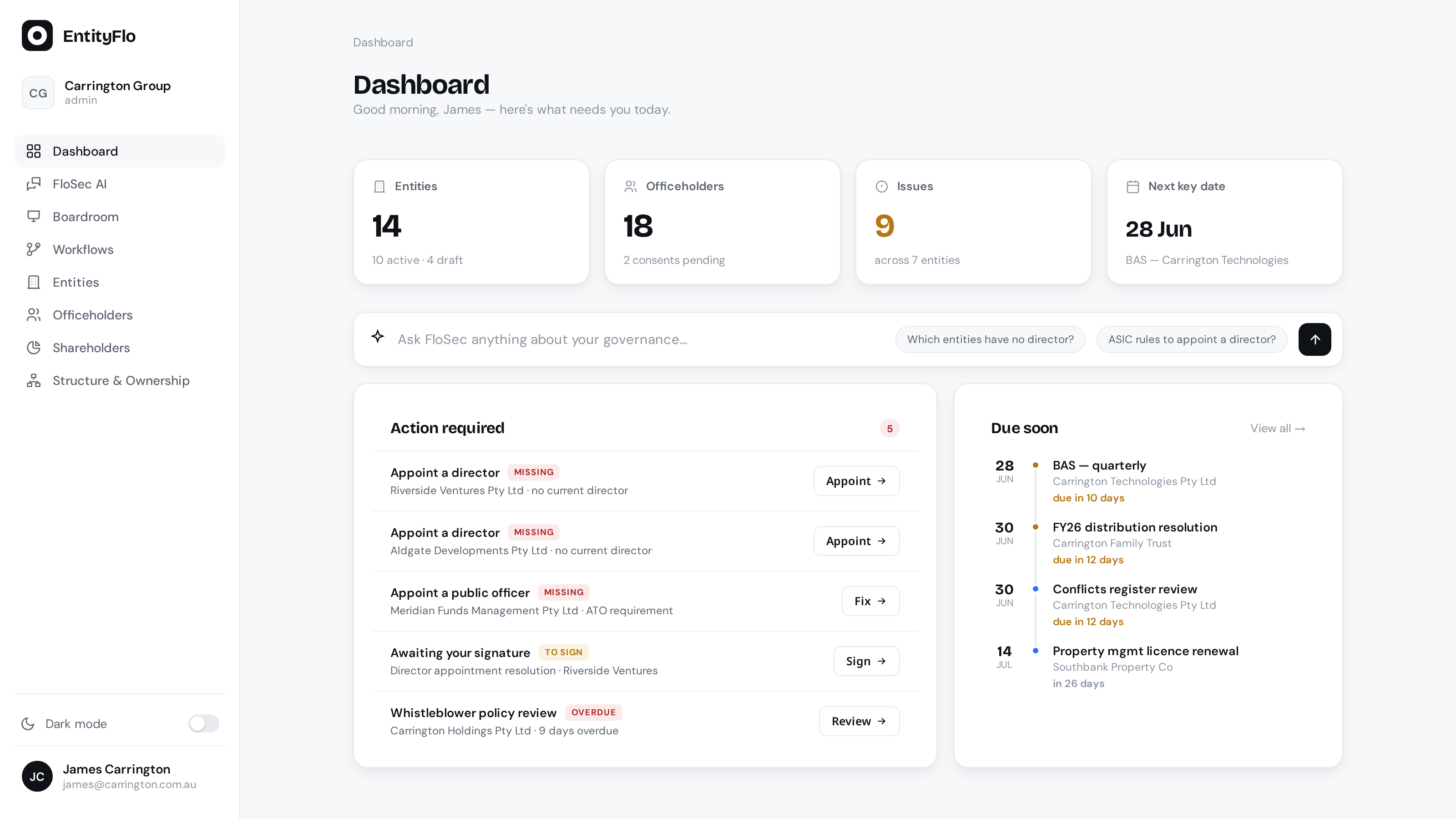Click Sign for director appointment resolution
Viewport: 1456px width, 819px height.
pyautogui.click(x=866, y=661)
